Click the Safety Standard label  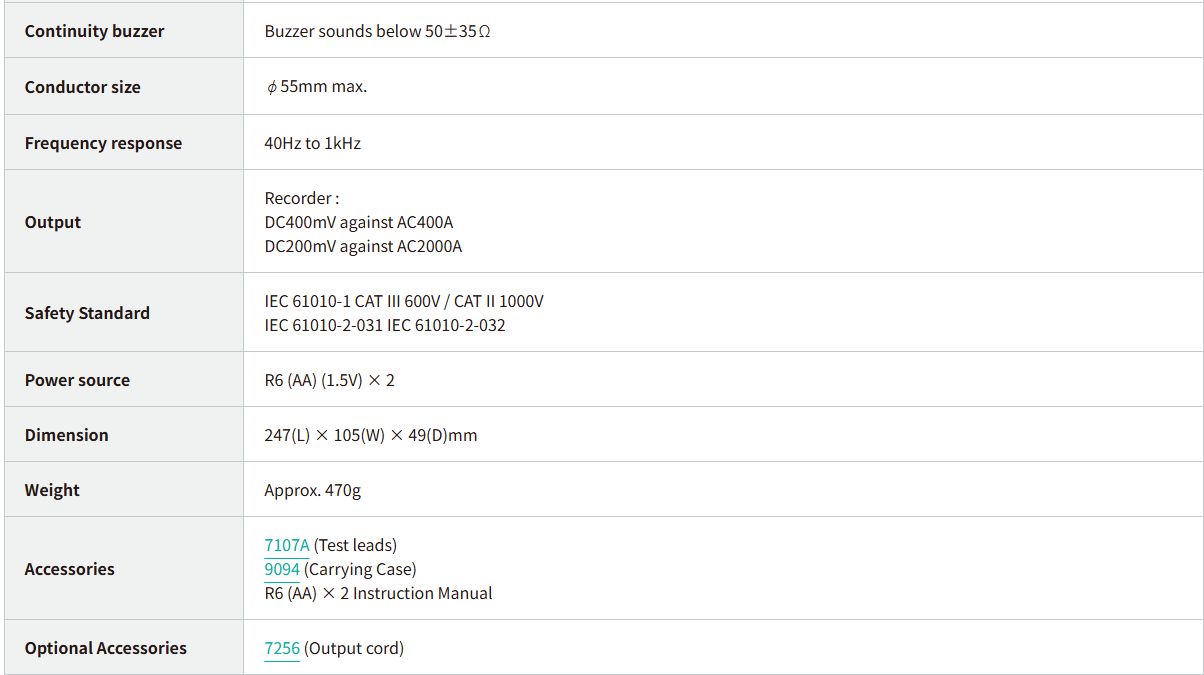pos(87,313)
